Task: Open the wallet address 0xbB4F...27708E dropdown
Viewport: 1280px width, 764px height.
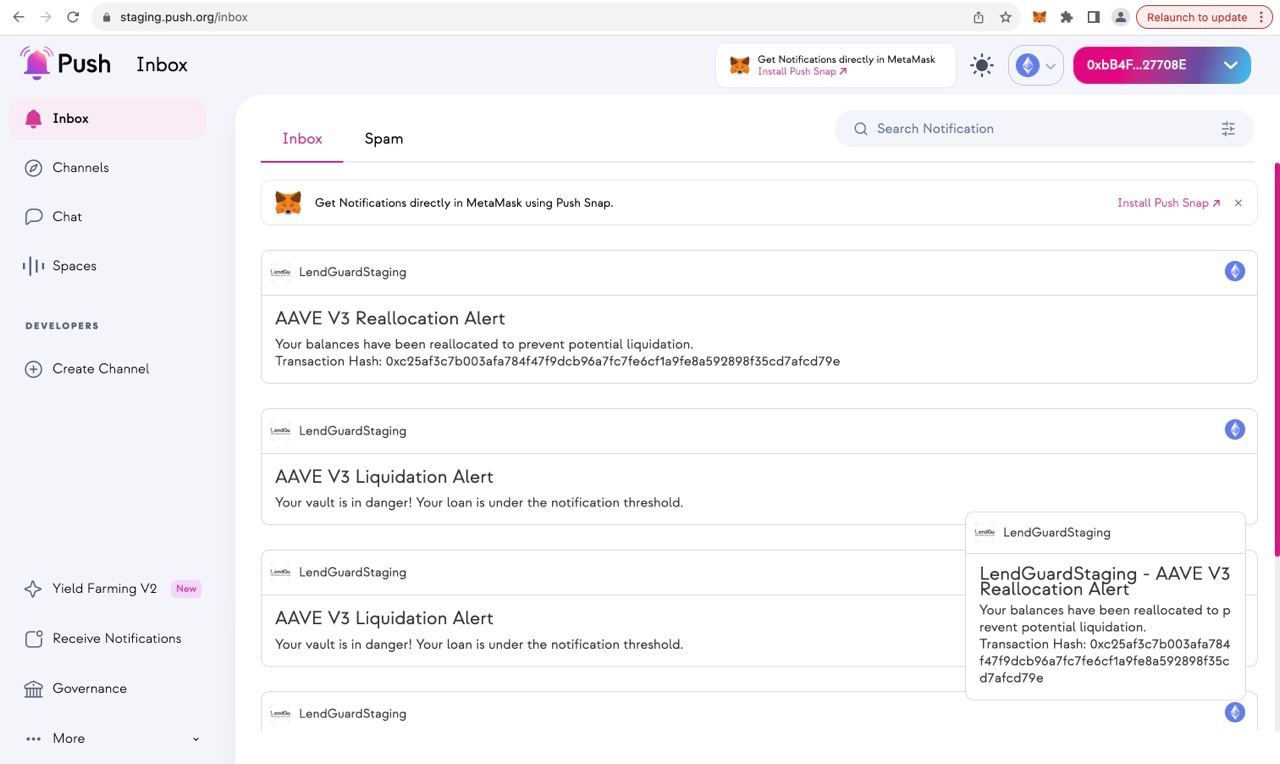Action: (x=1162, y=65)
